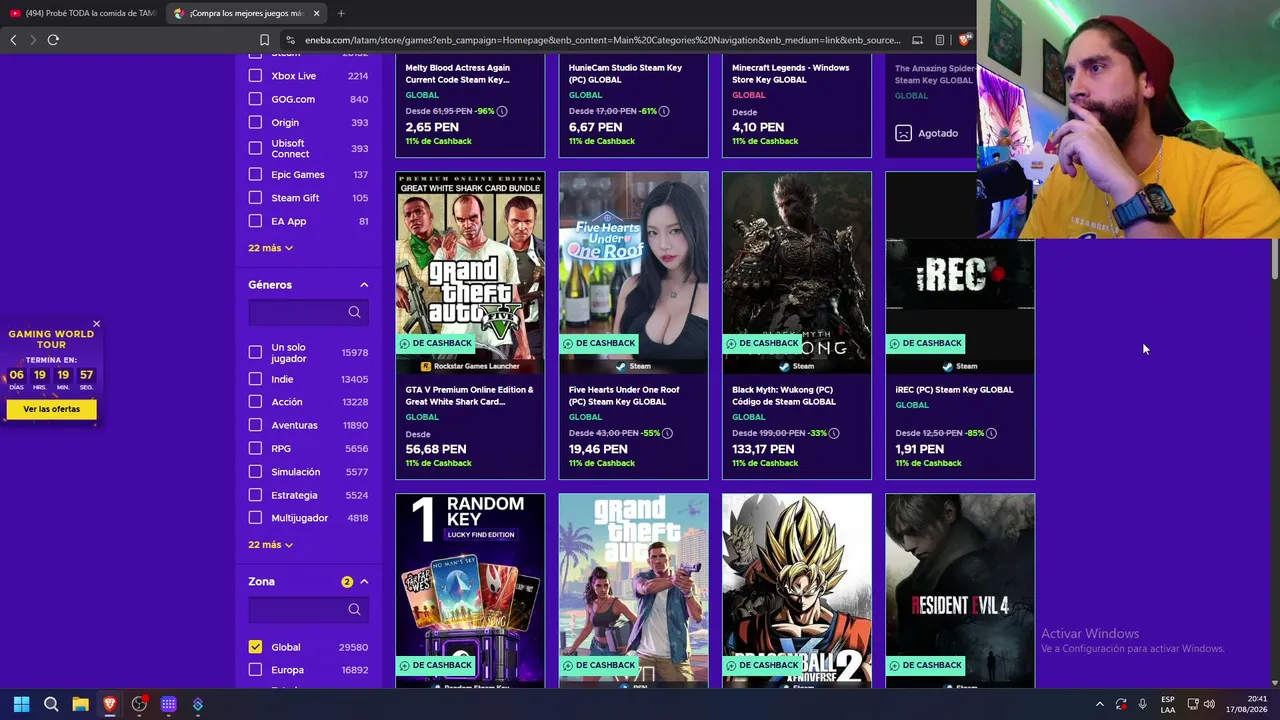Show price info icon for Five Hearts discount
Screen dimensions: 1280x720
[x=667, y=433]
